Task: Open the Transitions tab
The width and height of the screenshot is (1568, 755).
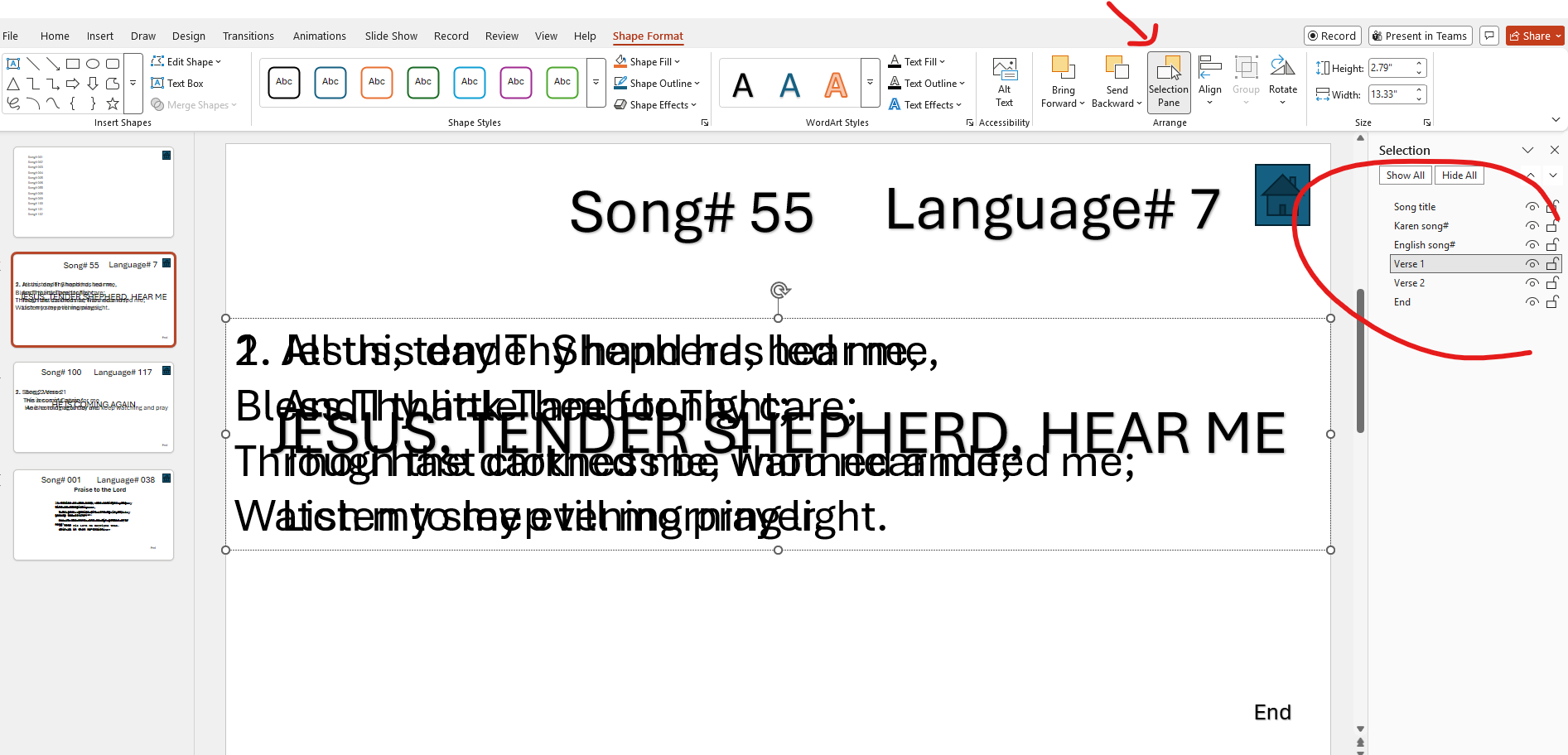Action: pyautogui.click(x=248, y=36)
